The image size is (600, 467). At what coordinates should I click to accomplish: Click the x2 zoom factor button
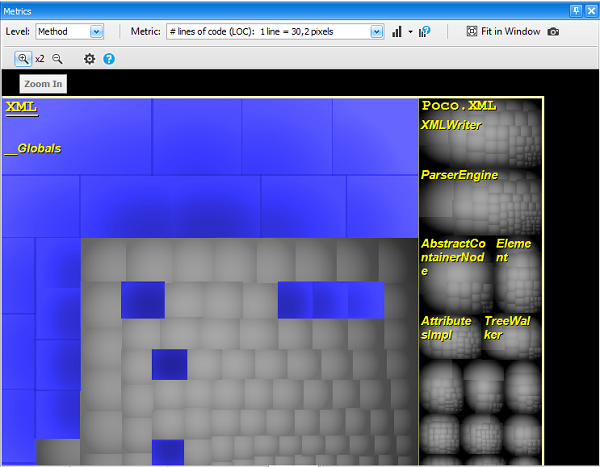pos(39,59)
